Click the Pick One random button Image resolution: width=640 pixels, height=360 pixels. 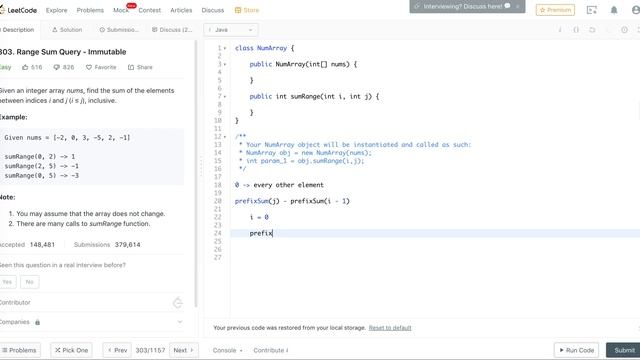71,350
